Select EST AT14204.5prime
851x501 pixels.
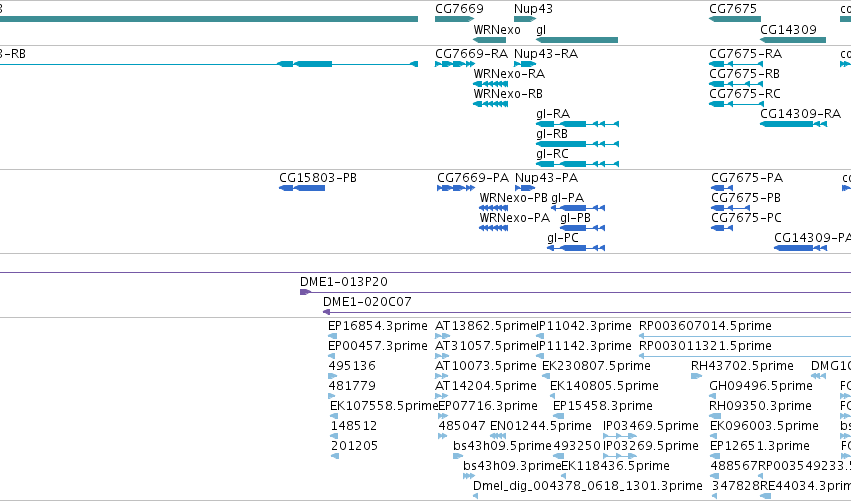486,386
